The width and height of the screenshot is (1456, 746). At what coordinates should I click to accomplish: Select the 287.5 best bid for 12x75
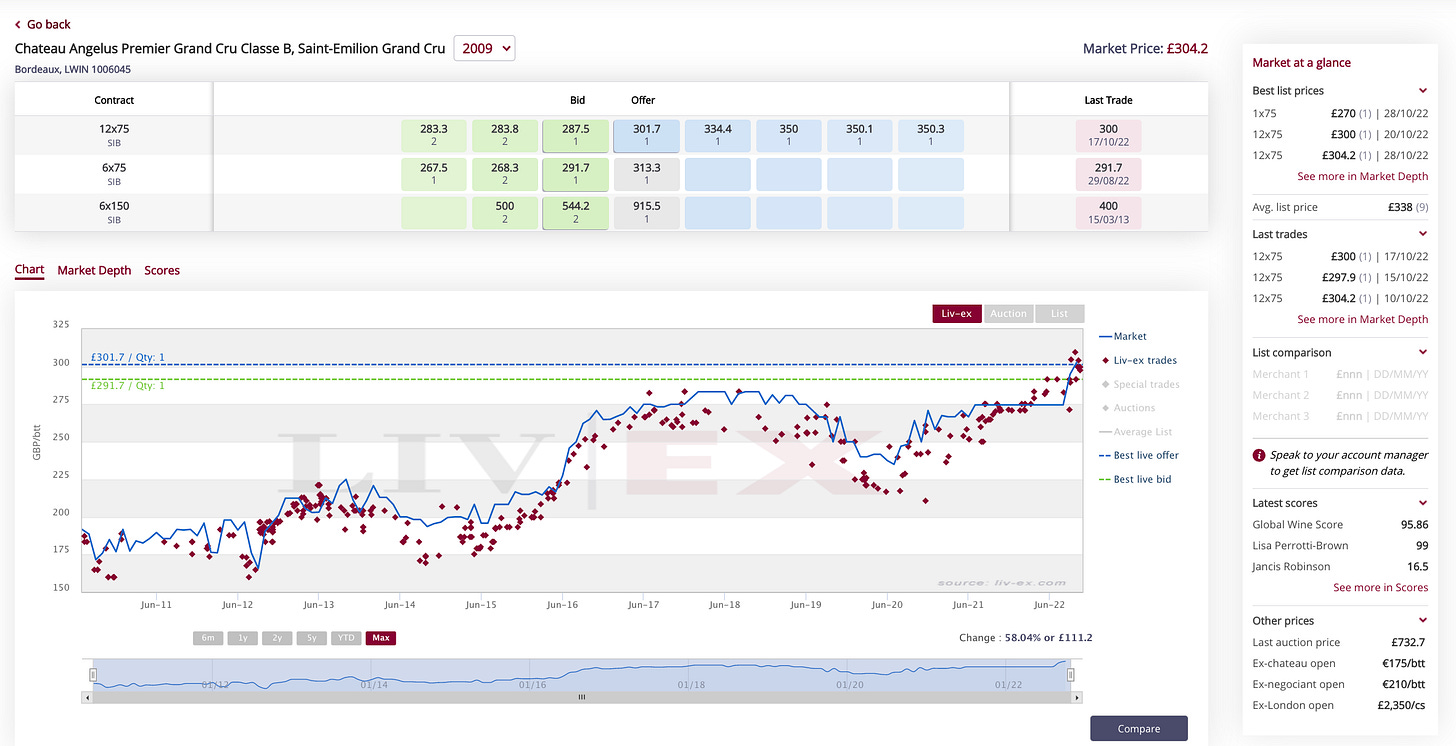[575, 136]
